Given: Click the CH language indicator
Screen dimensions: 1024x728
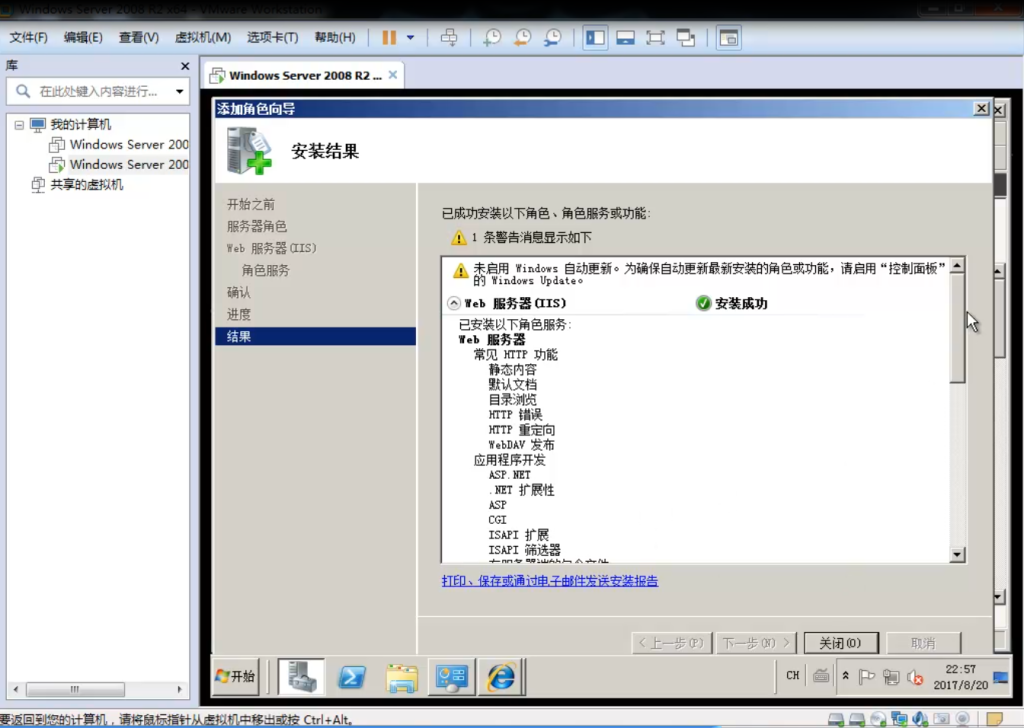Looking at the screenshot, I should pos(792,676).
